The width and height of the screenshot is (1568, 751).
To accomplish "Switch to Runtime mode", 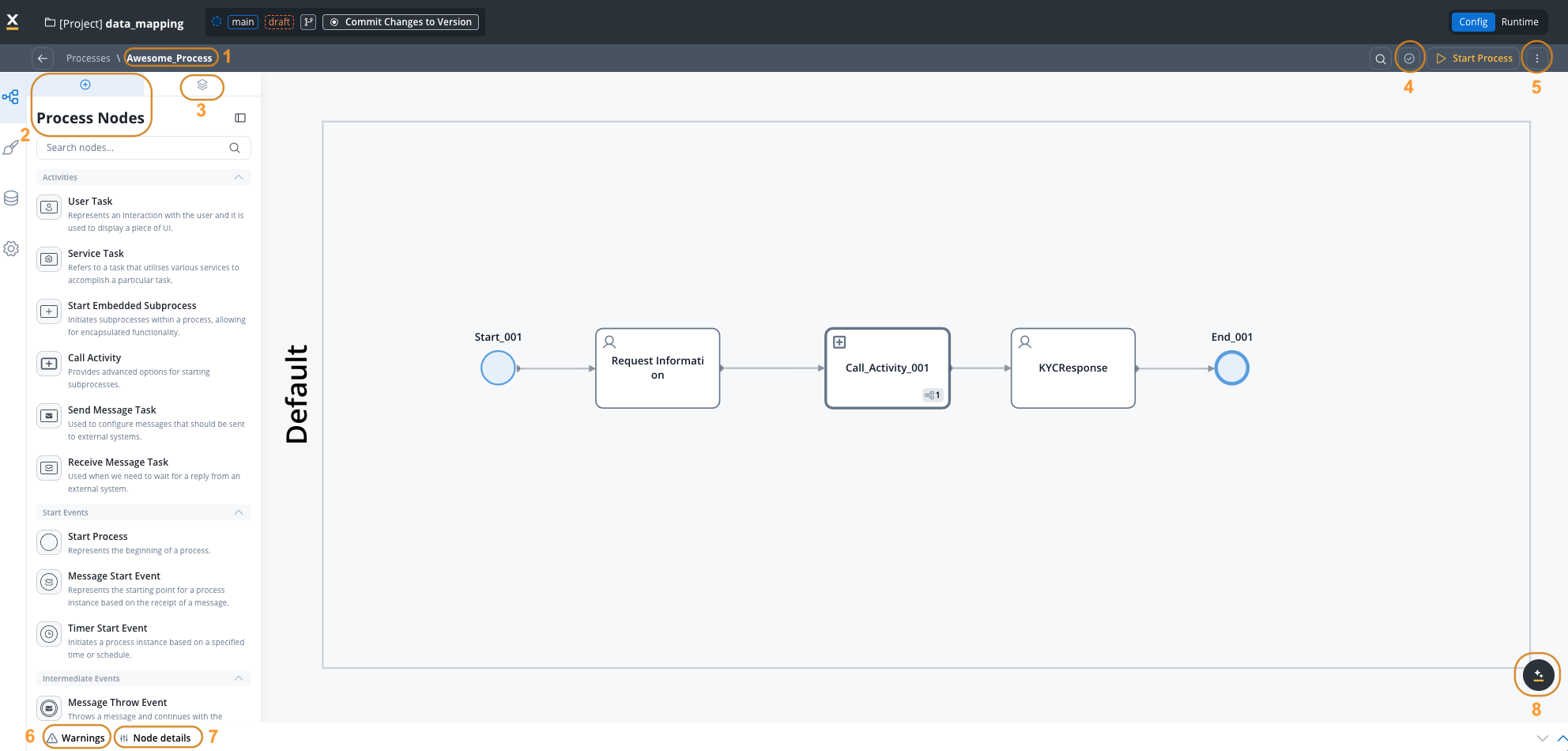I will pos(1519,22).
